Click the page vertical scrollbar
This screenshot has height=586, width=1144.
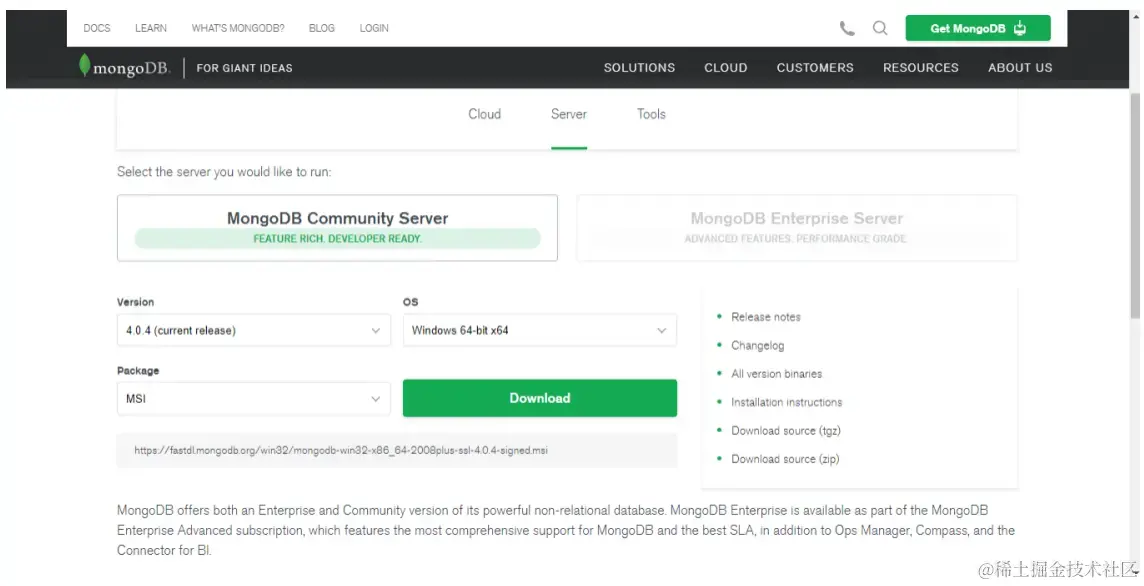pos(1135,204)
